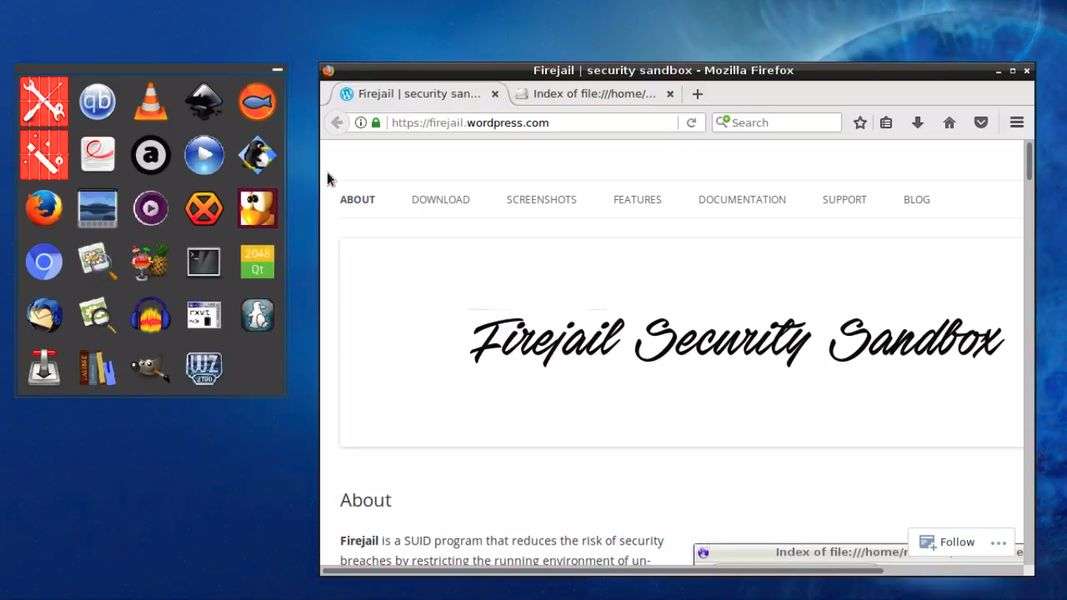Open Transmission torrent client icon

coord(44,368)
